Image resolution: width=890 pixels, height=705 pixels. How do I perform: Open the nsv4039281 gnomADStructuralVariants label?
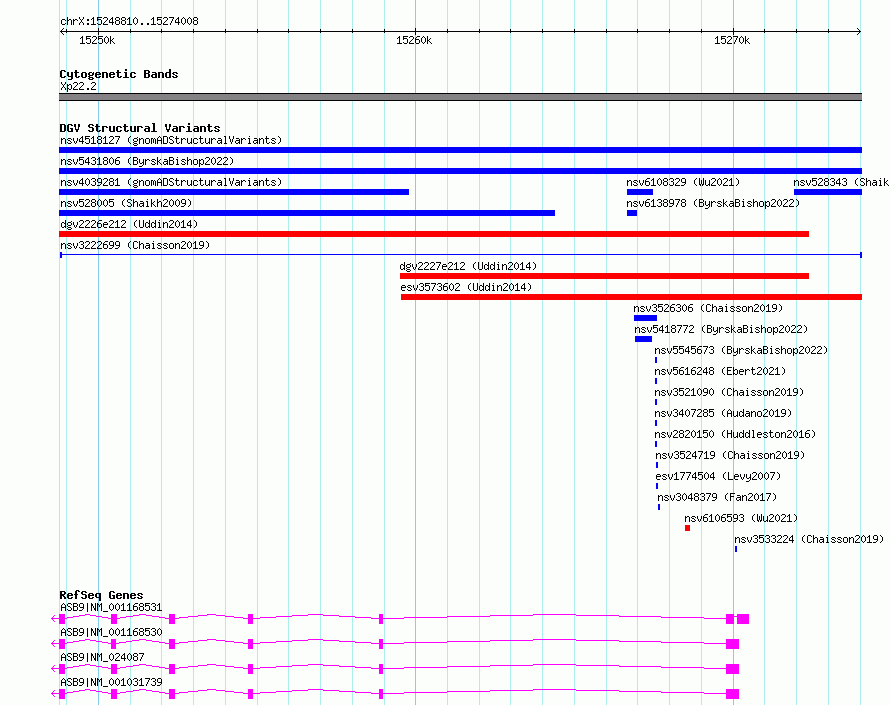click(x=171, y=182)
